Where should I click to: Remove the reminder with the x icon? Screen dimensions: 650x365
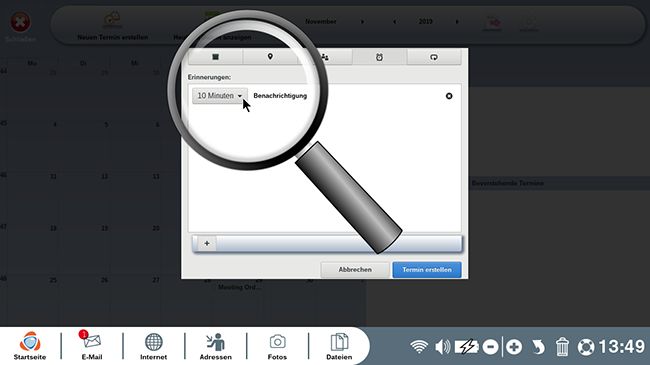tap(449, 96)
